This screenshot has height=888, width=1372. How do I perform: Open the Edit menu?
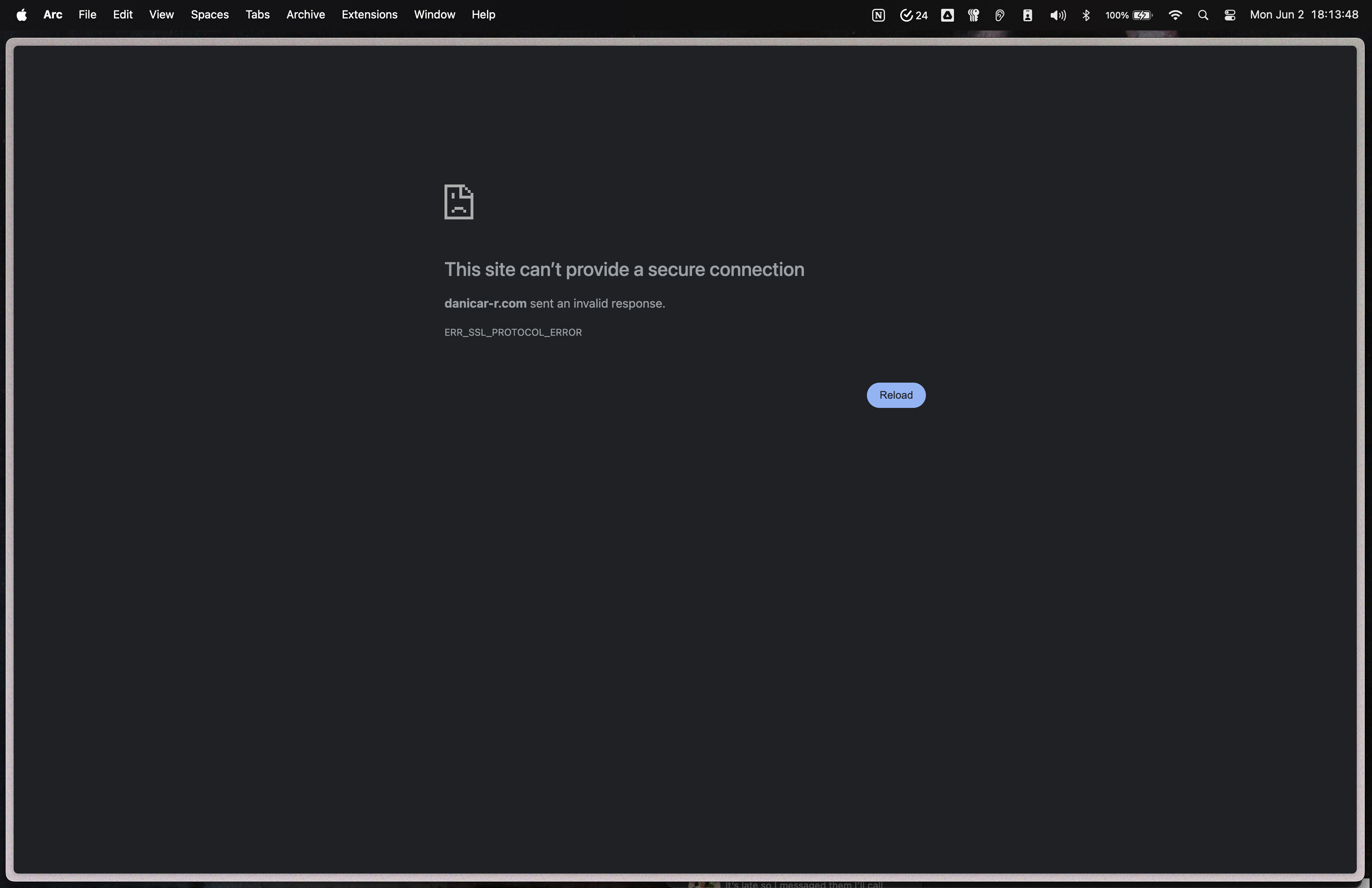tap(122, 15)
